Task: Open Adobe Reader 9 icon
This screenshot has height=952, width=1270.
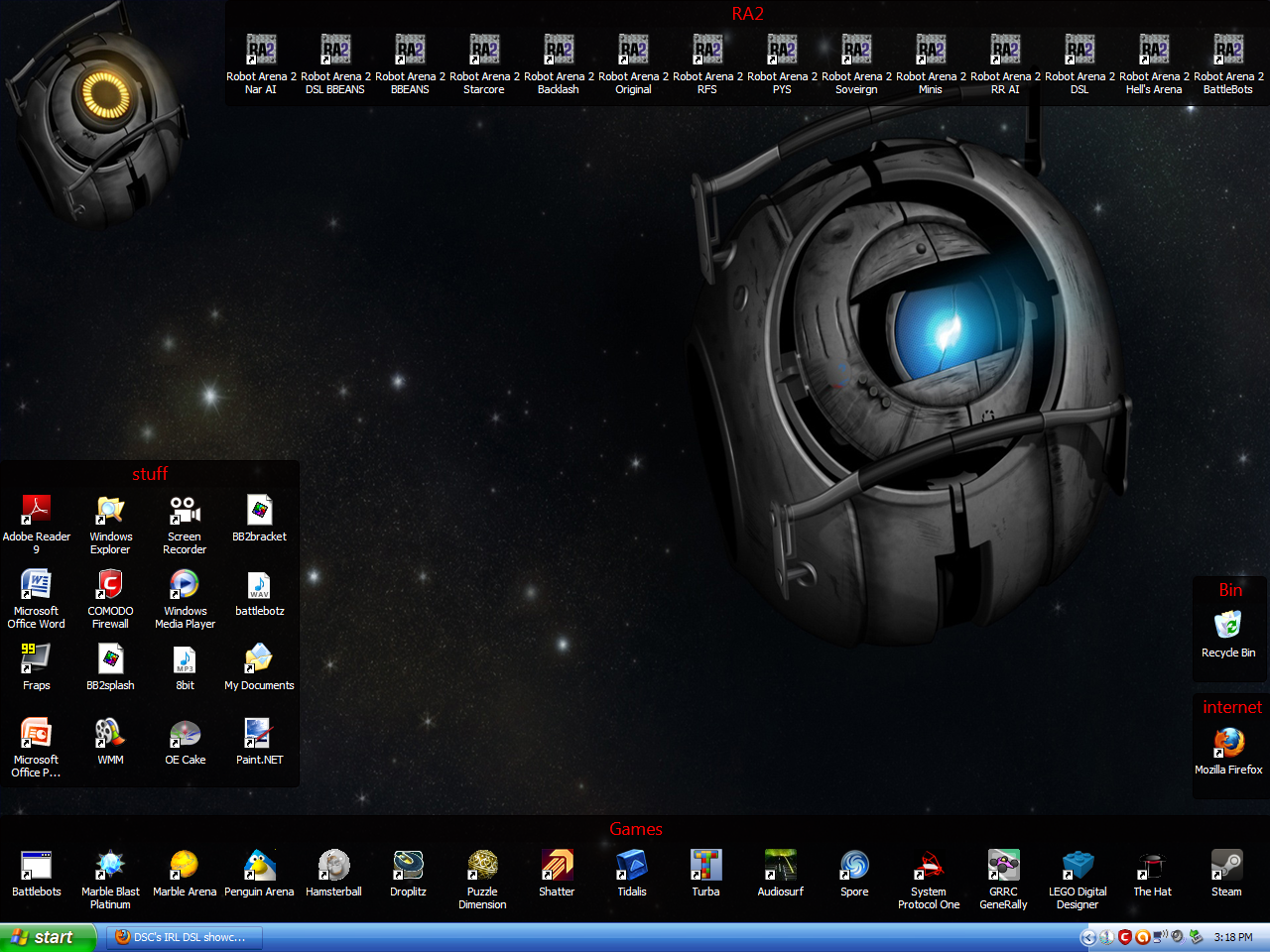Action: (37, 525)
